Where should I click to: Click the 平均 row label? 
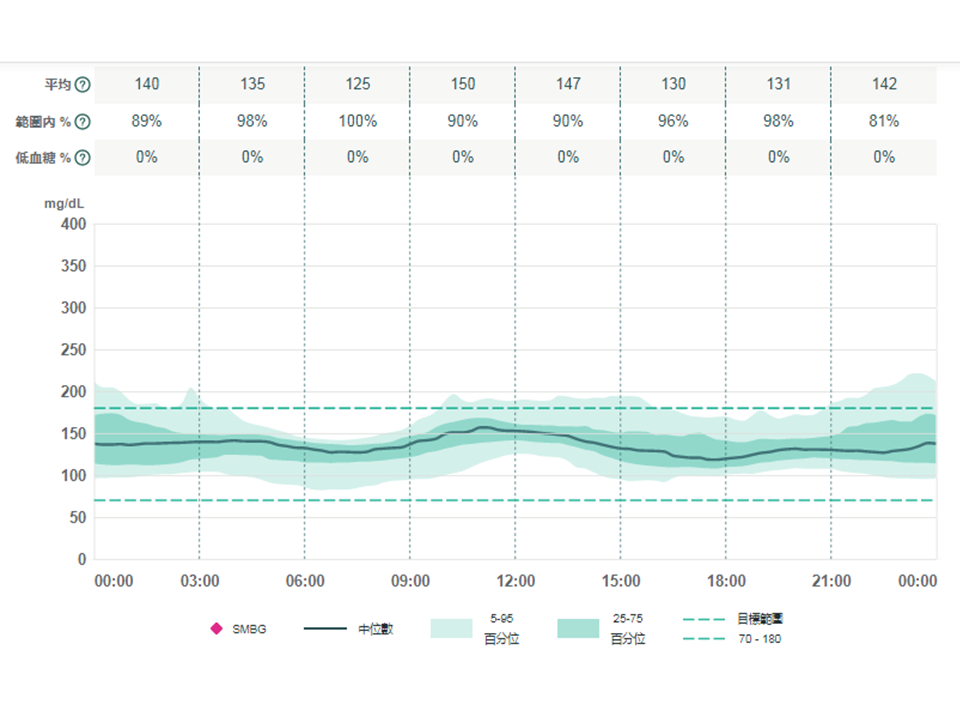59,85
